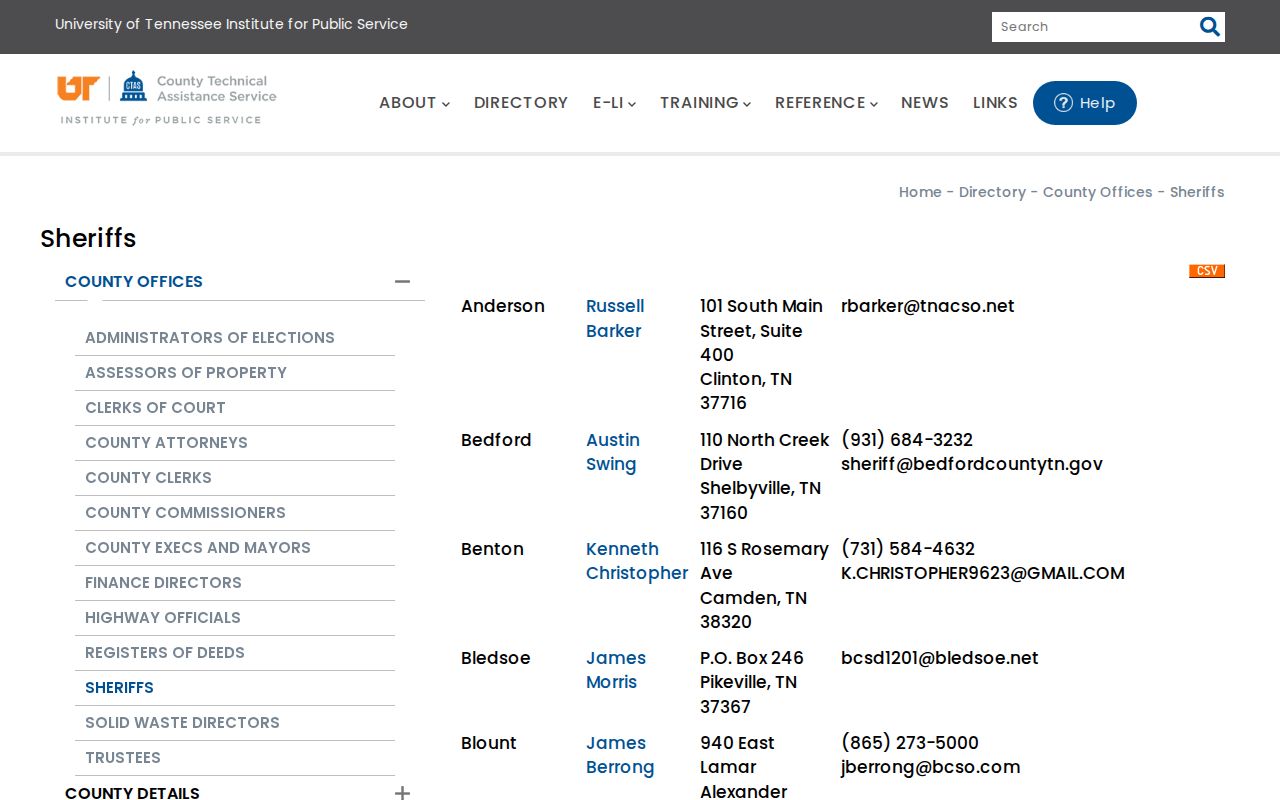The height and width of the screenshot is (800, 1280).
Task: Click the Bledsoe county name
Action: pyautogui.click(x=496, y=658)
